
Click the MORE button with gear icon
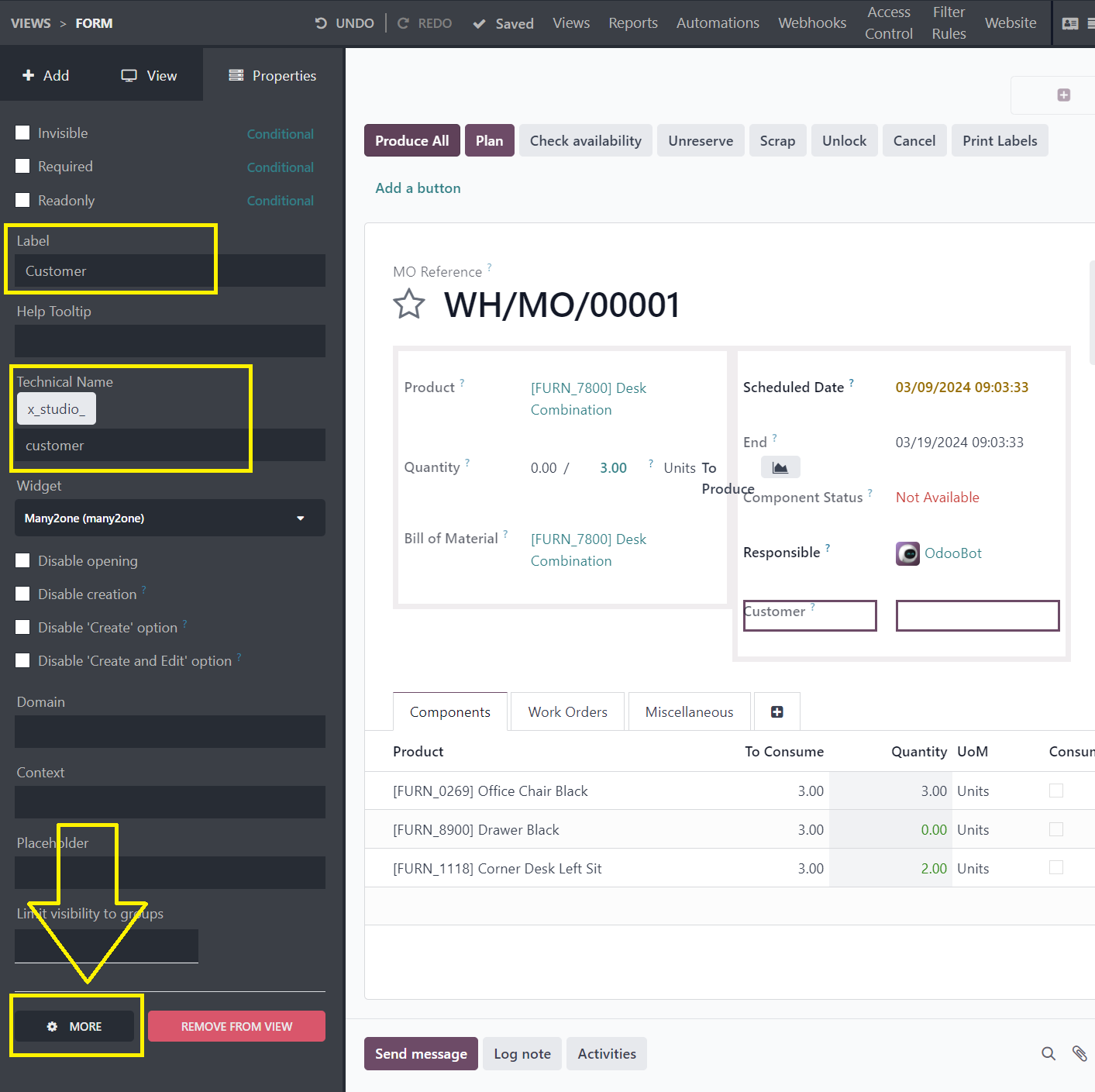(74, 1026)
